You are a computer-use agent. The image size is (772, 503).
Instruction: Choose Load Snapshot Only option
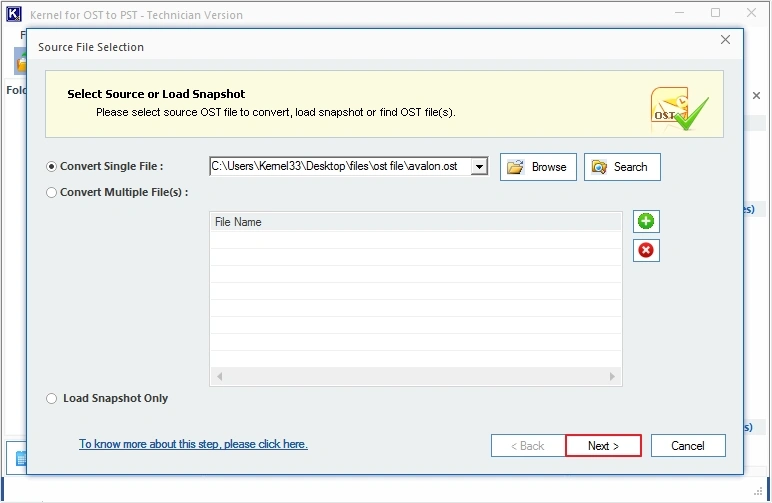[x=51, y=398]
